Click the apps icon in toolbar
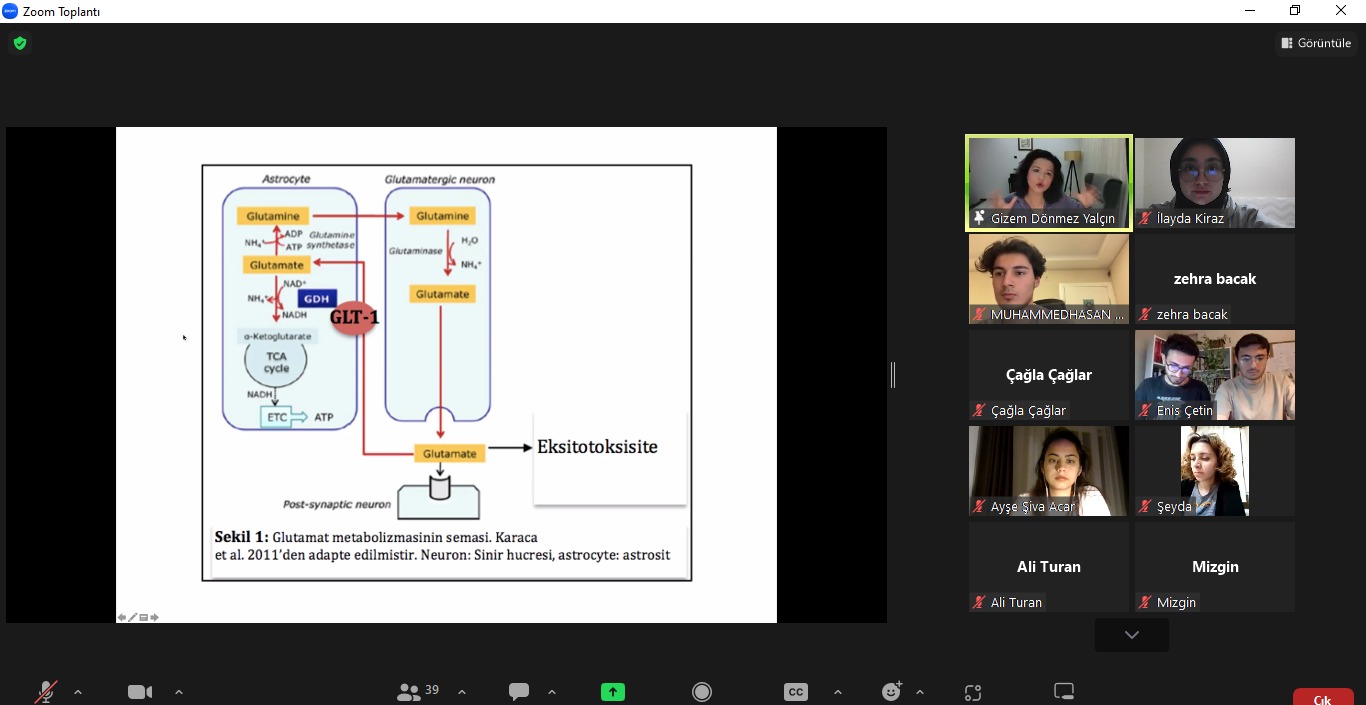Screen dimensions: 1366x705 click(973, 692)
